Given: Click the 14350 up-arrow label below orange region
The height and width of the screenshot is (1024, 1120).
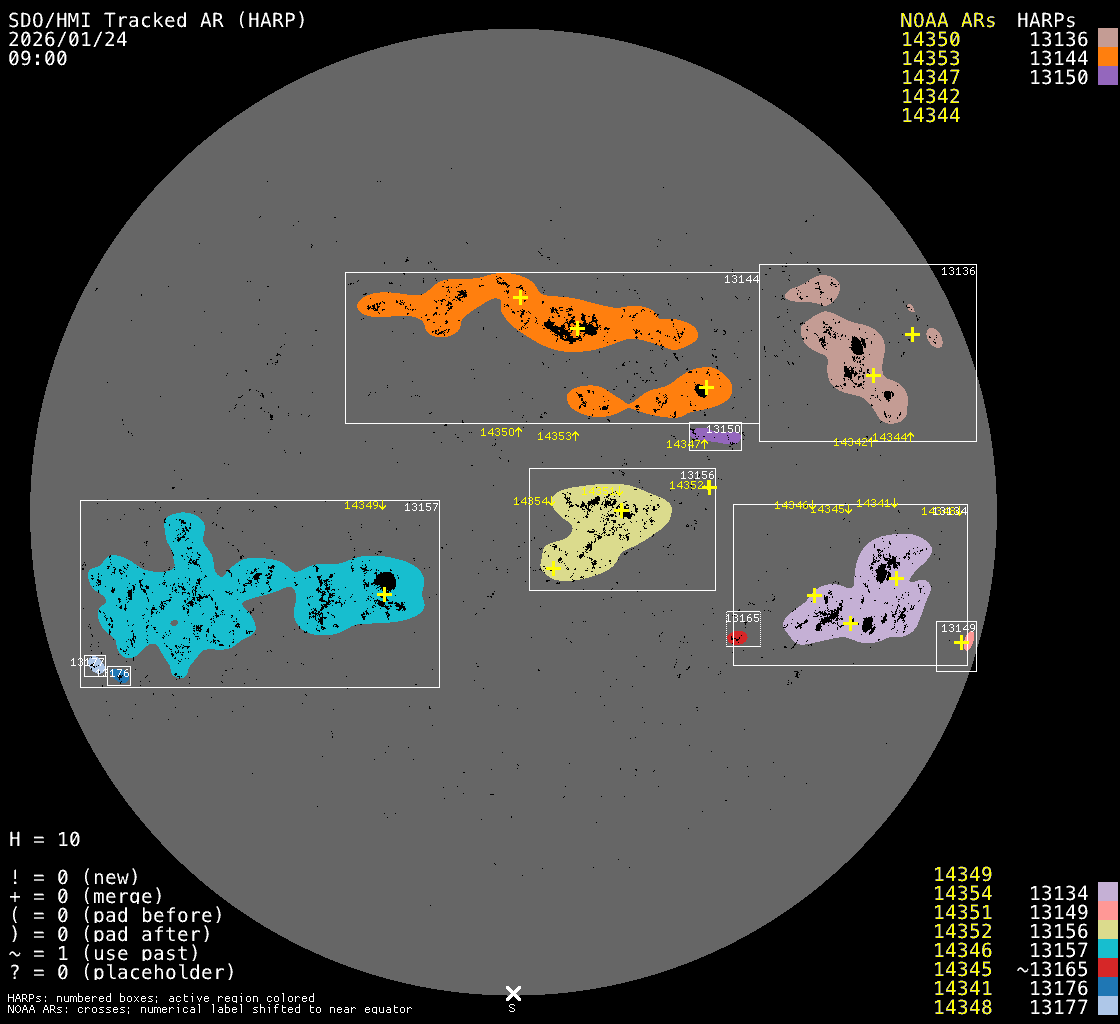Looking at the screenshot, I should tap(501, 432).
